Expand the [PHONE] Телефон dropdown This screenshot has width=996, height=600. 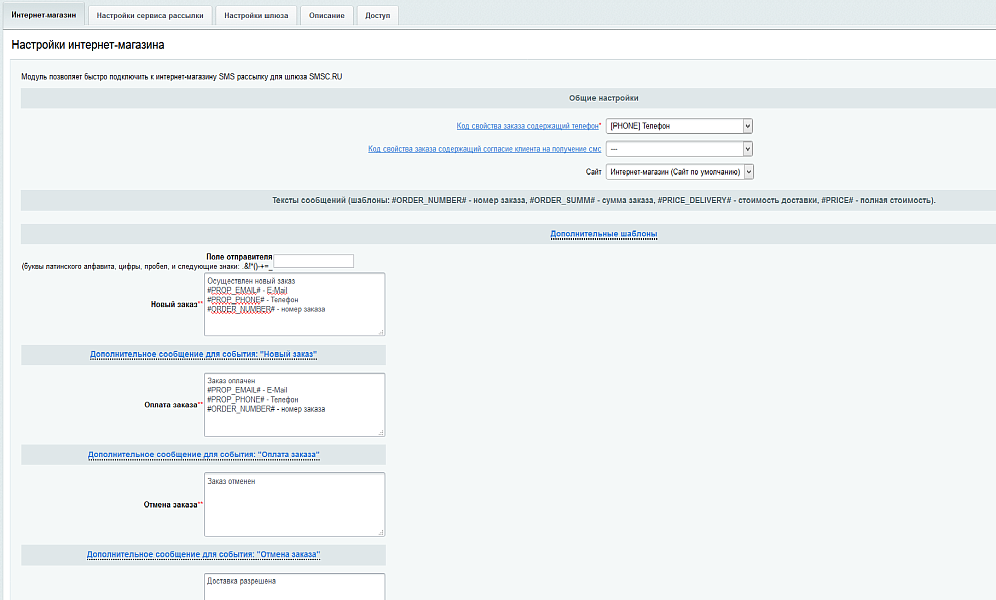click(x=679, y=126)
